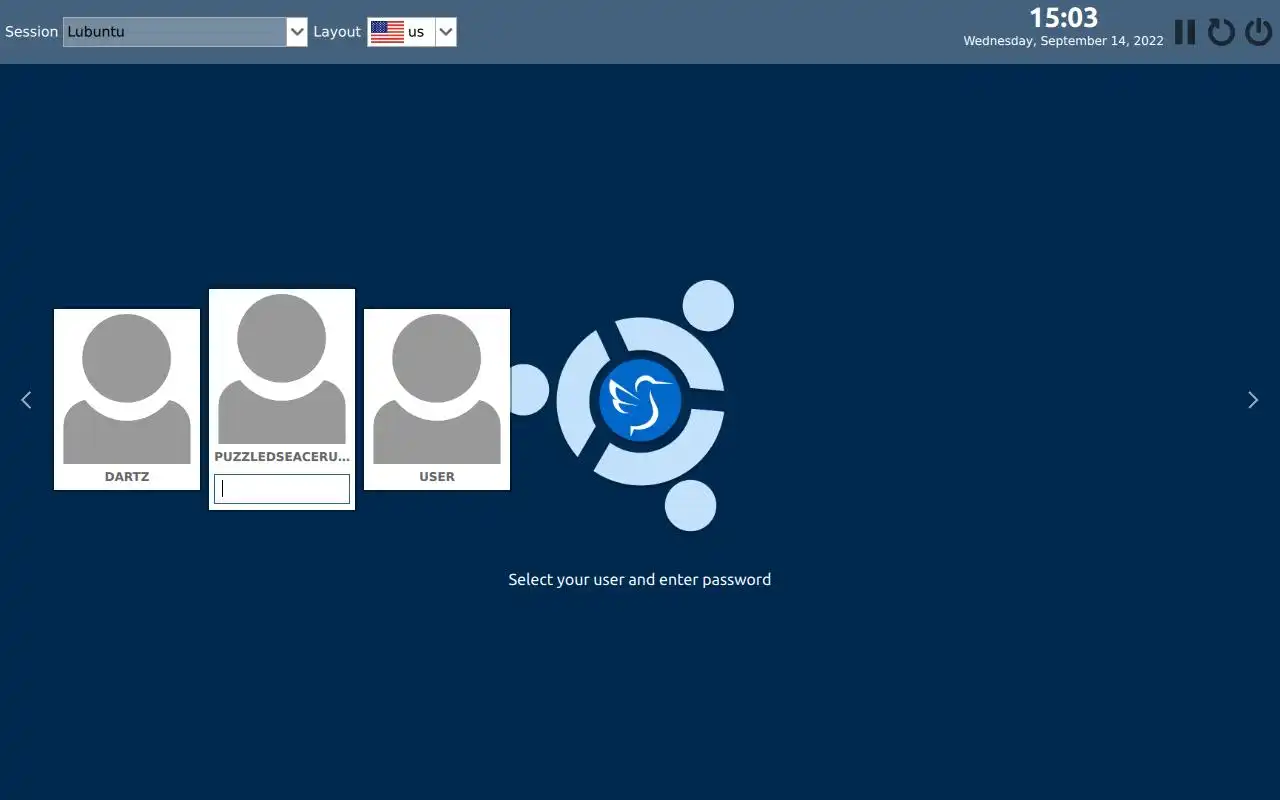1280x800 pixels.
Task: Select the DARTZ user avatar
Action: [127, 389]
